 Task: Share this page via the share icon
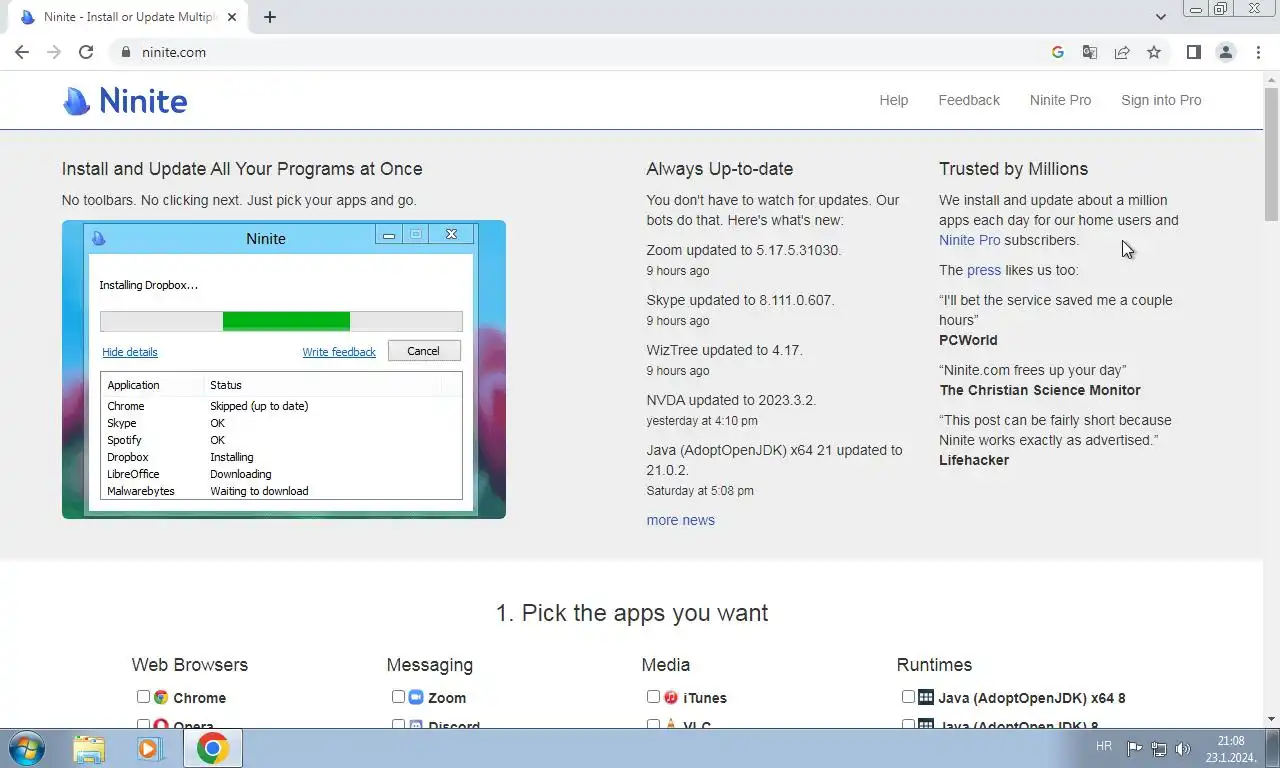pyautogui.click(x=1122, y=52)
